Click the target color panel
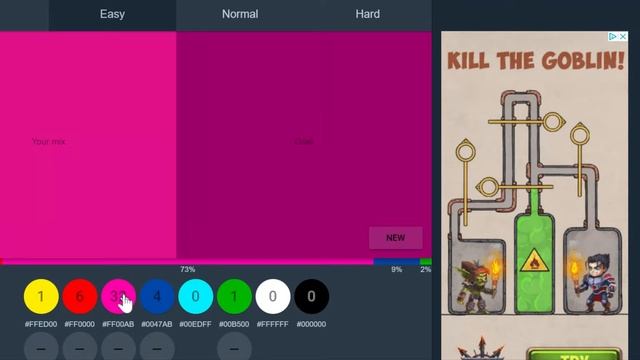Image resolution: width=640 pixels, height=360 pixels. 304,144
